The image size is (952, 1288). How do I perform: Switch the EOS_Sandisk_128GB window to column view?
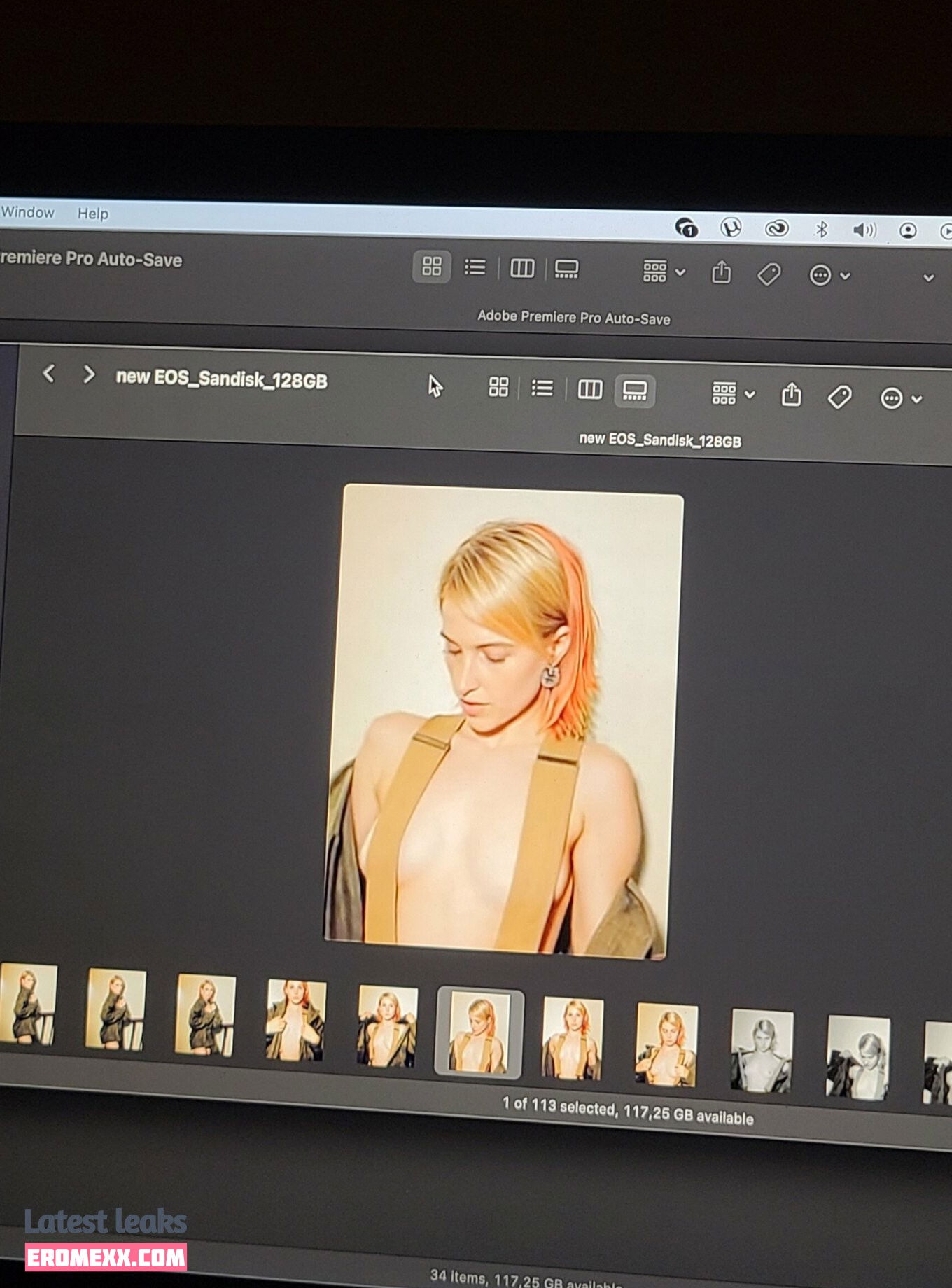pos(590,389)
